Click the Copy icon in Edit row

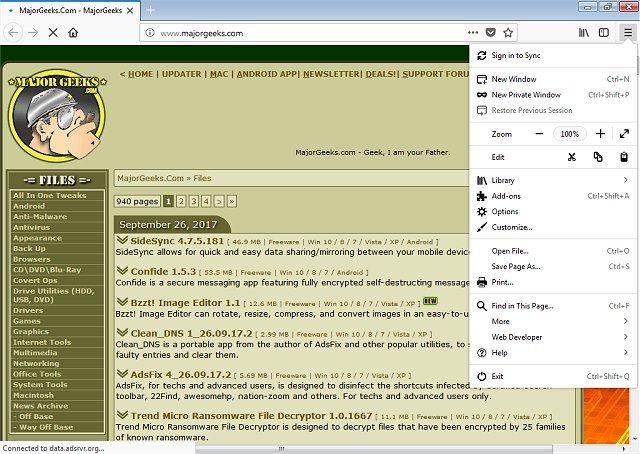[598, 157]
